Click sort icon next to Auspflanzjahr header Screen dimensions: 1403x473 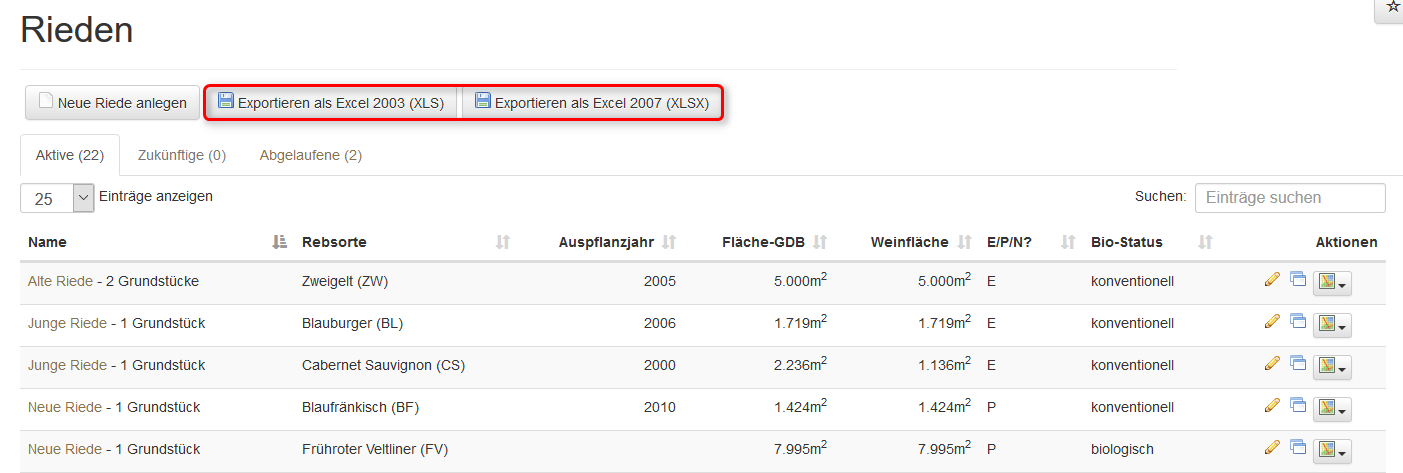pyautogui.click(x=669, y=242)
